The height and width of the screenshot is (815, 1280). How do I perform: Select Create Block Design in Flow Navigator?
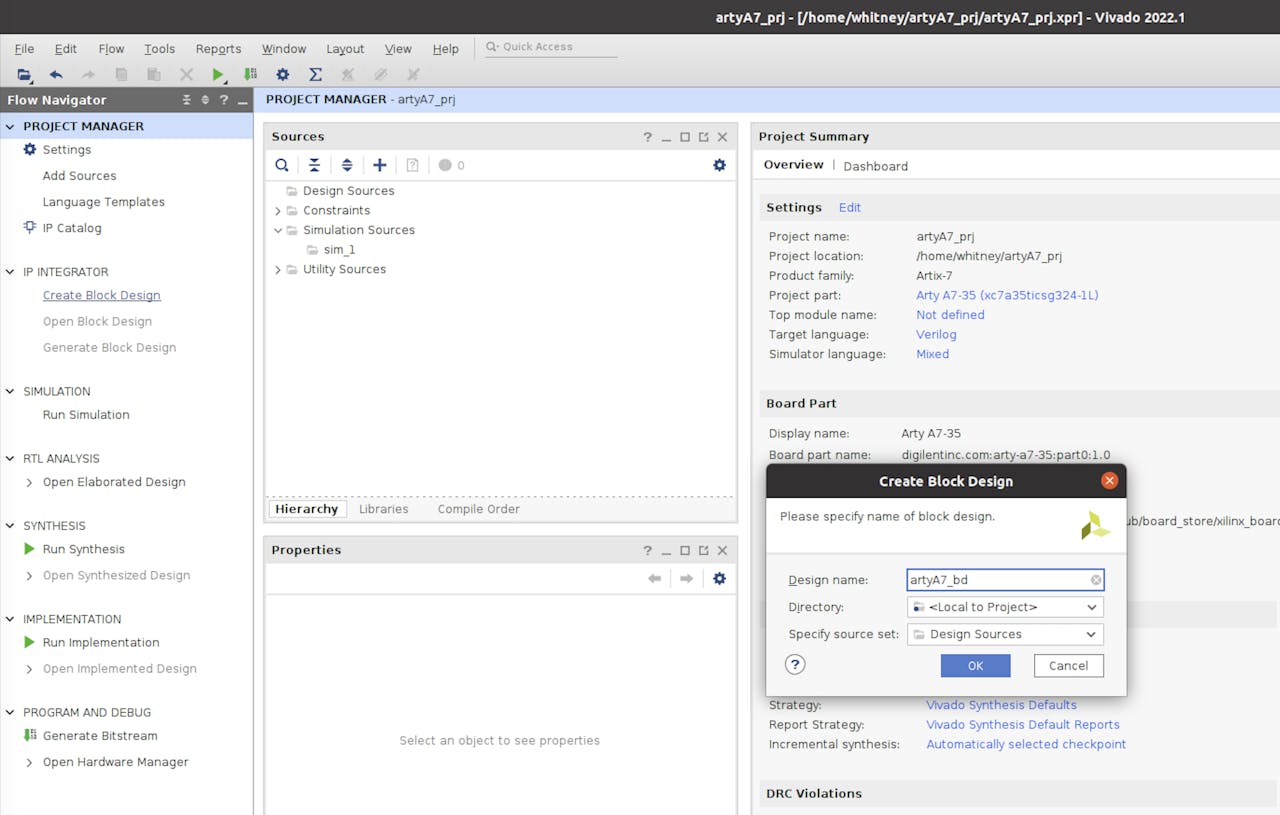(102, 295)
